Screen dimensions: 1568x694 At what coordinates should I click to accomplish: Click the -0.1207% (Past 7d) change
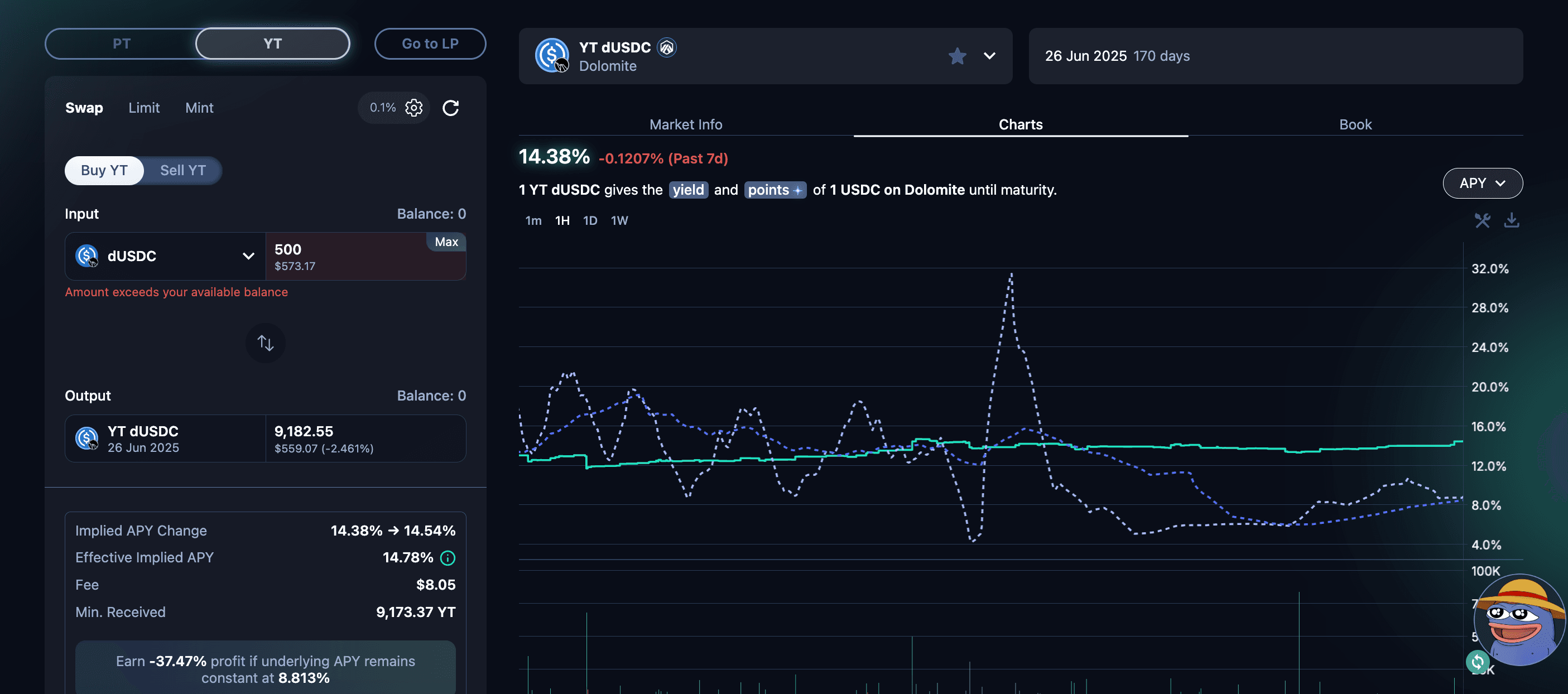pyautogui.click(x=663, y=158)
